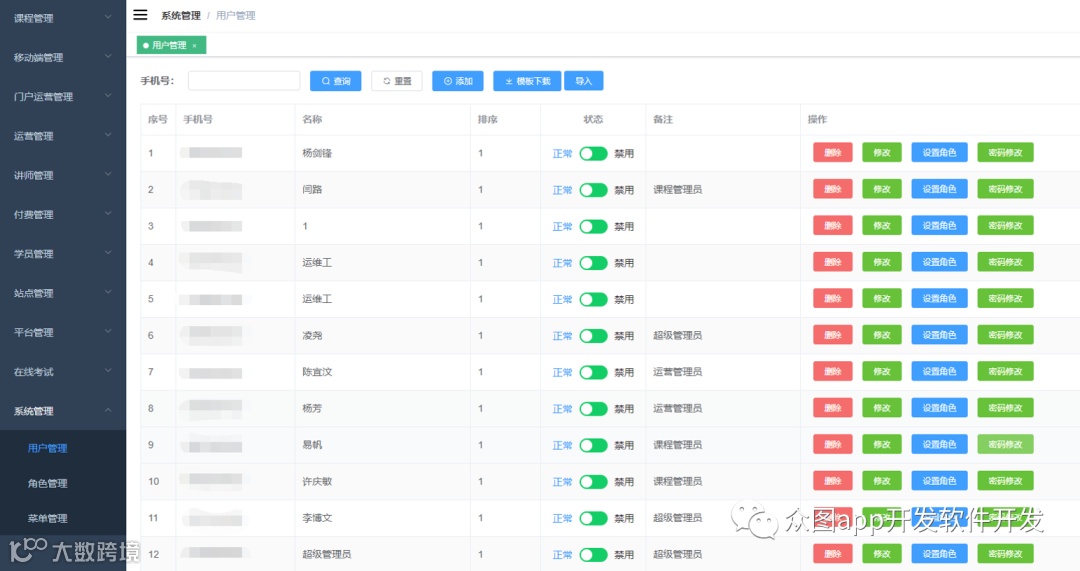The width and height of the screenshot is (1080, 571).
Task: Focus the 手机号 search input field
Action: pyautogui.click(x=244, y=81)
